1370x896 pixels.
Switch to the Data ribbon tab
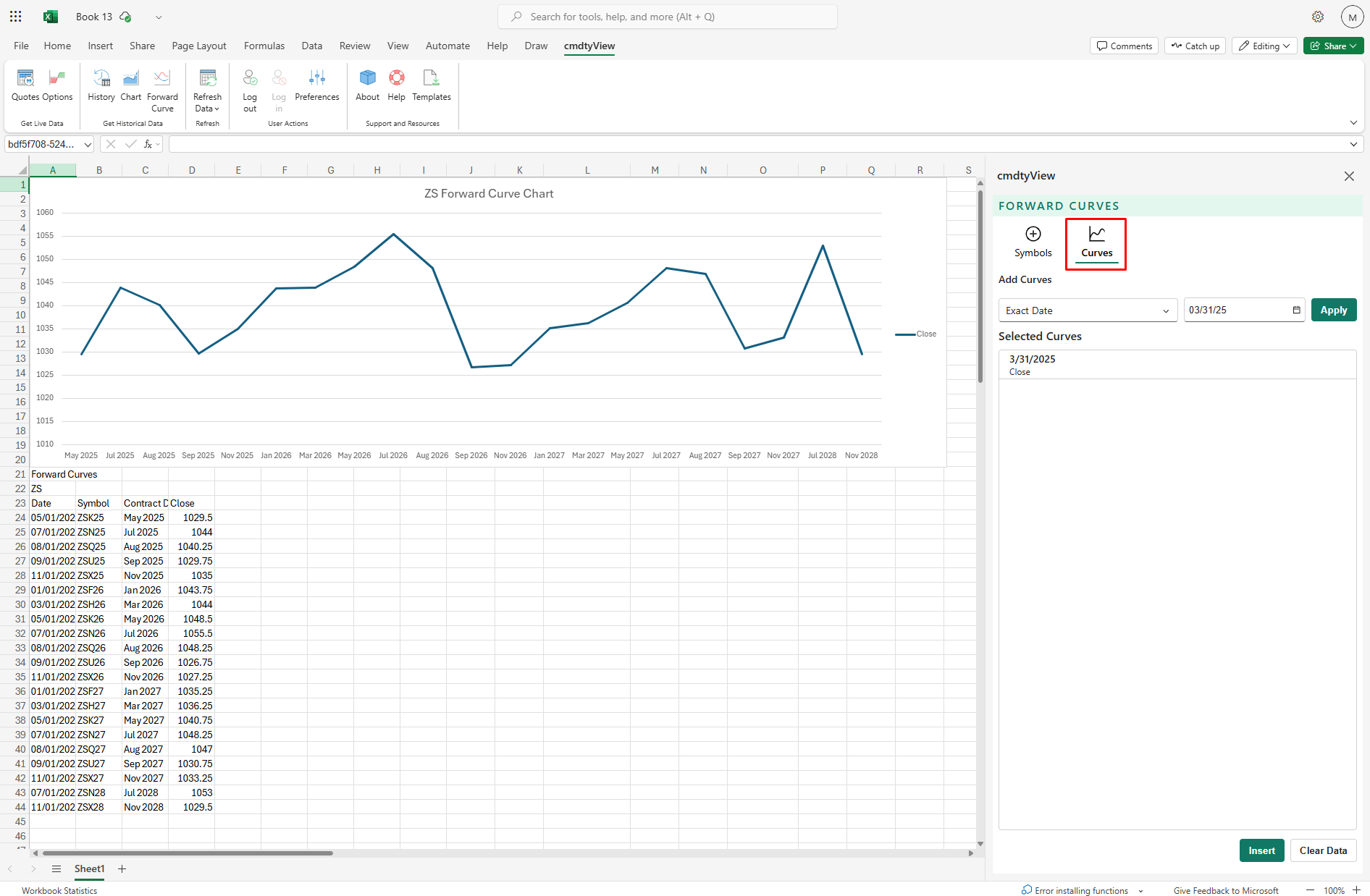click(x=311, y=46)
